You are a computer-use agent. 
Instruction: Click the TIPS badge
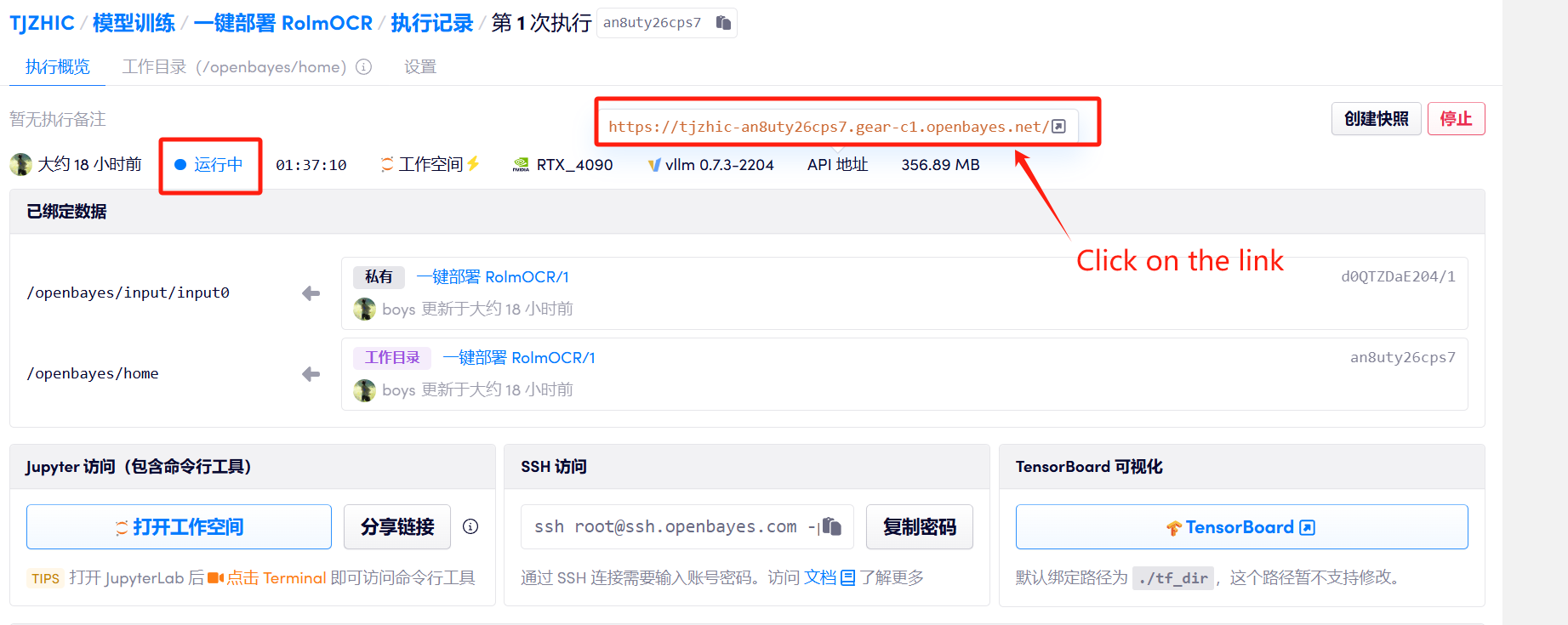[x=45, y=578]
